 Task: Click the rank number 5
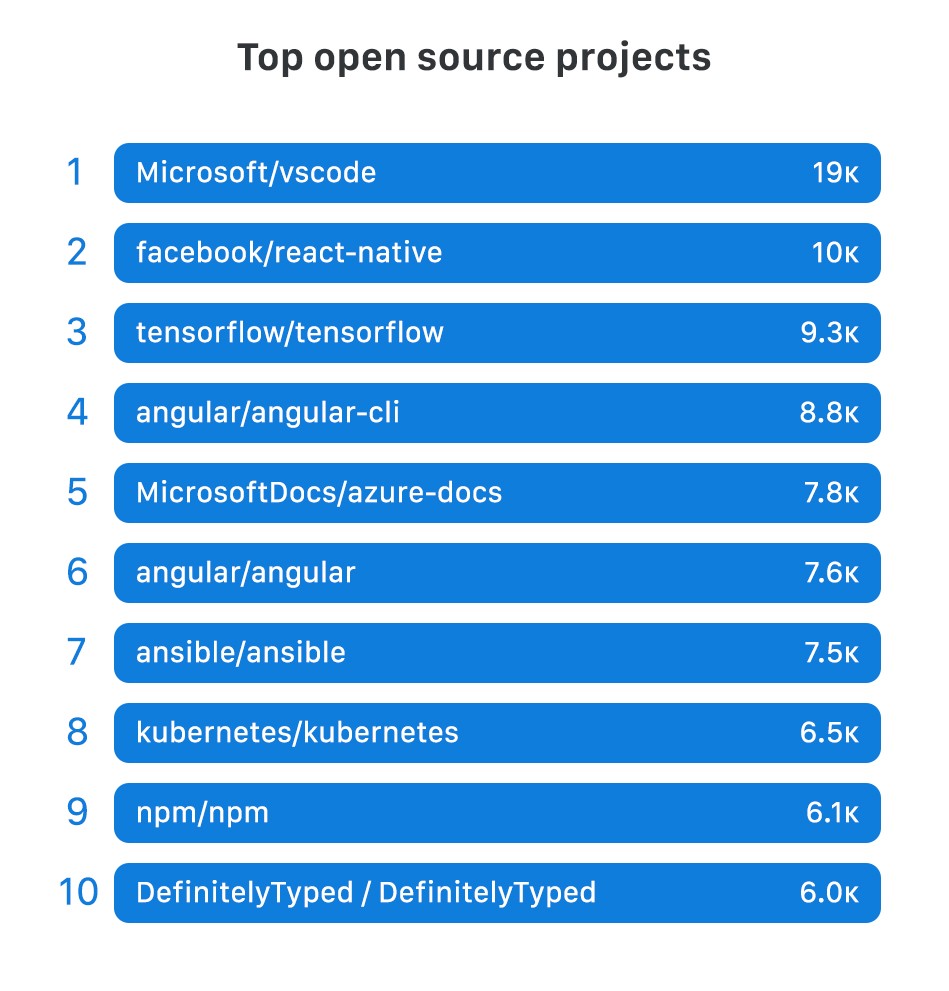point(77,493)
